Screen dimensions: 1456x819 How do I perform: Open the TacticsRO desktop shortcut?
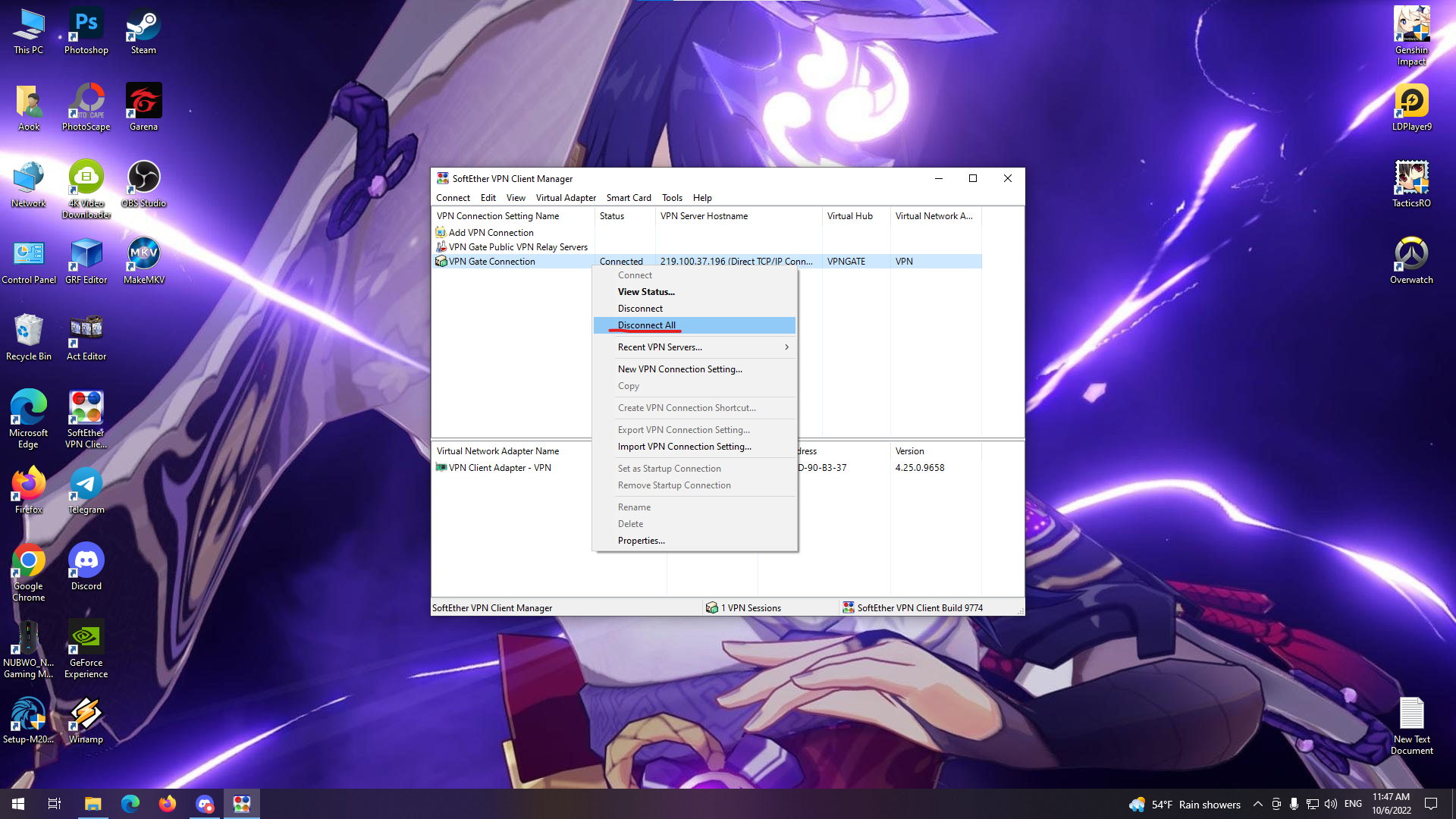(1411, 184)
